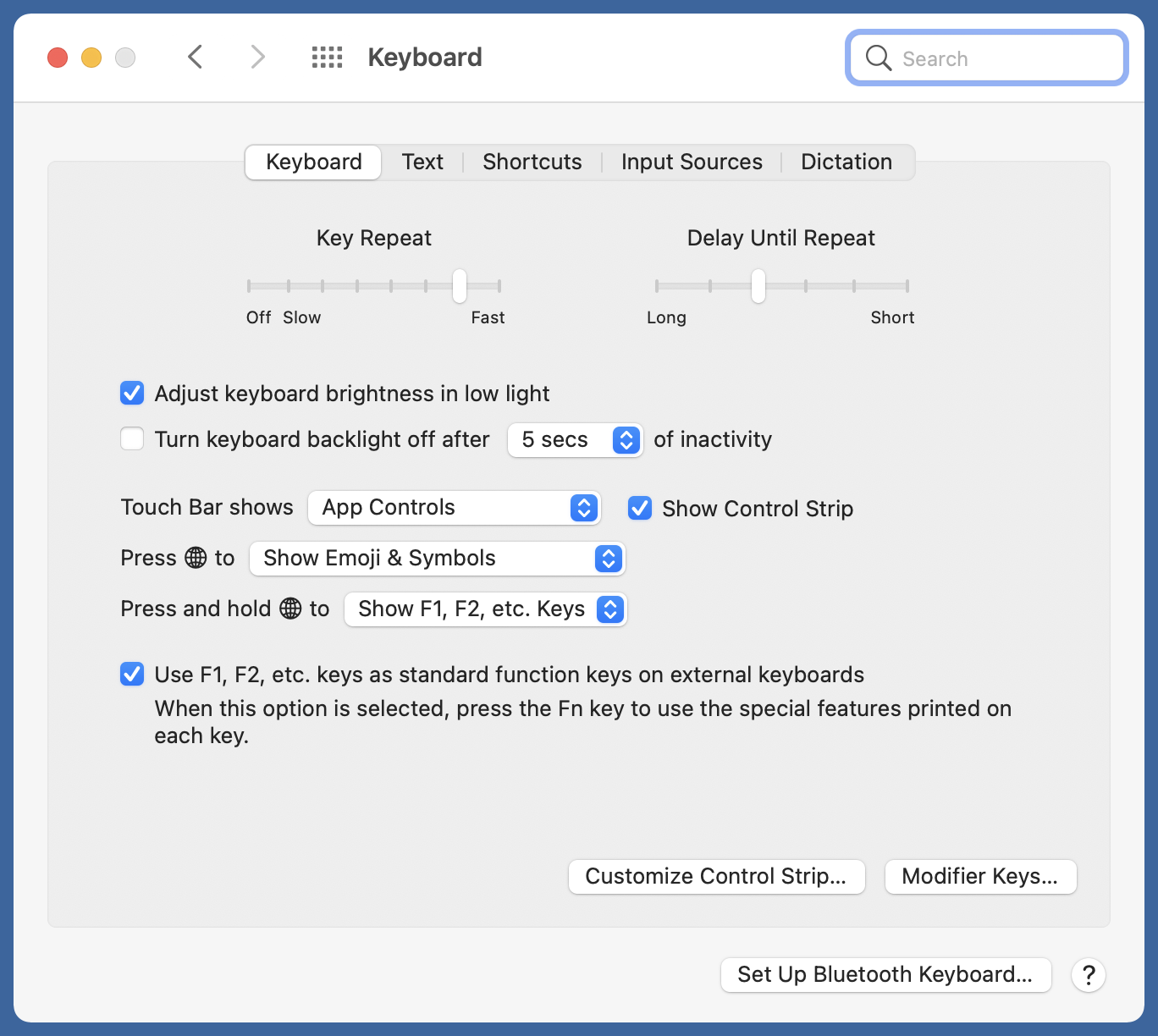The image size is (1158, 1036).
Task: Click the red close window button
Action: pyautogui.click(x=58, y=58)
